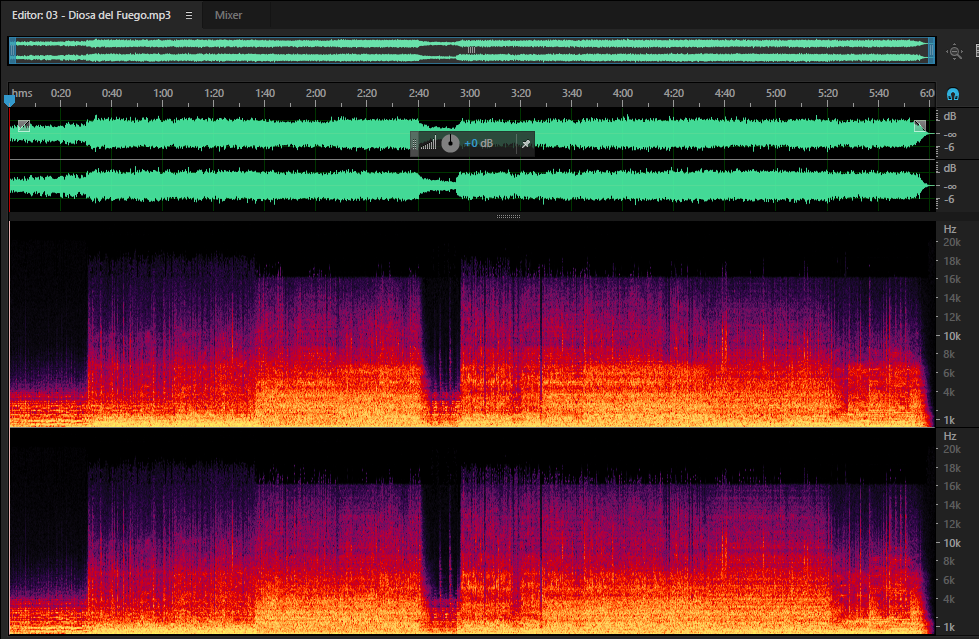Click the overview navigator right edge handle
Screen dimensions: 979x639
932,51
